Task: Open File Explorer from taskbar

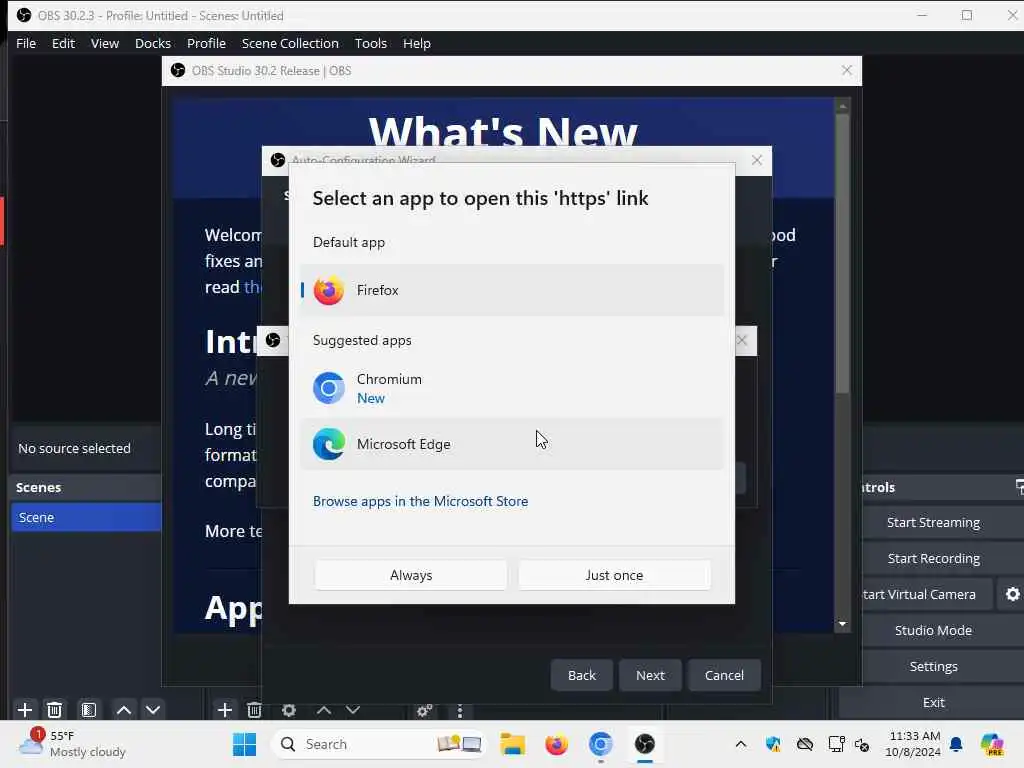Action: point(513,744)
